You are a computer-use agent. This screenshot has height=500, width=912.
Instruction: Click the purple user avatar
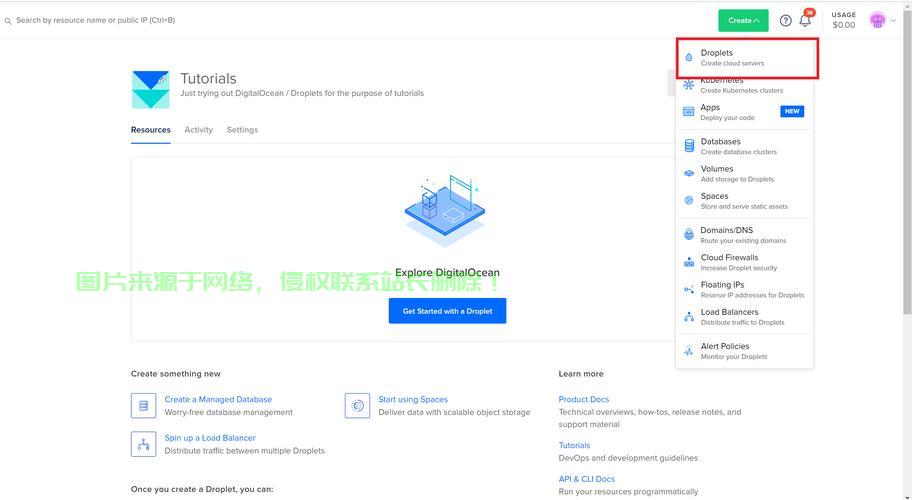click(877, 20)
